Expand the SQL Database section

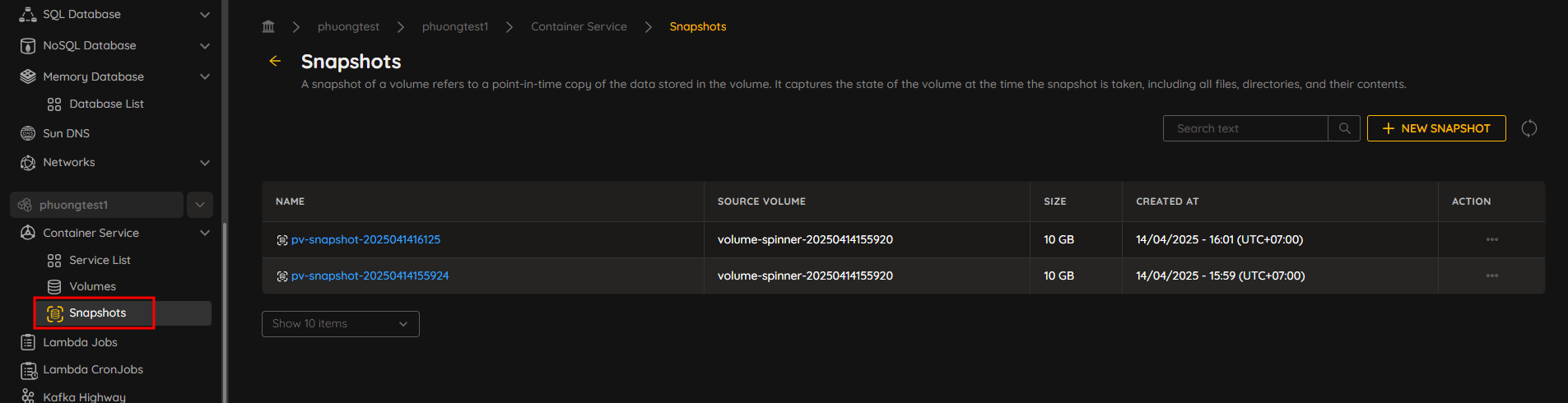(x=205, y=15)
